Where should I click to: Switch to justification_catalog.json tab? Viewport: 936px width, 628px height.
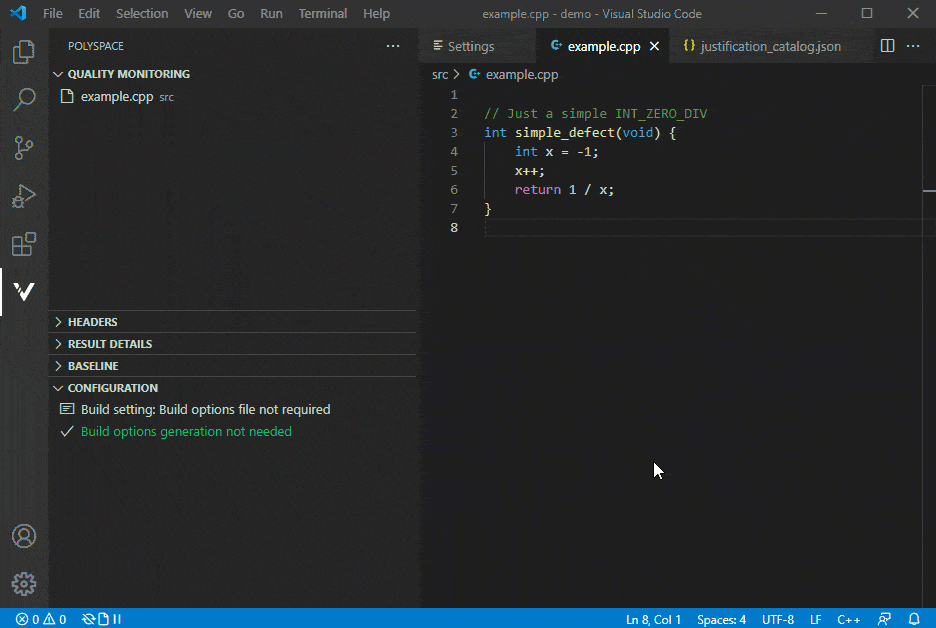pos(770,46)
